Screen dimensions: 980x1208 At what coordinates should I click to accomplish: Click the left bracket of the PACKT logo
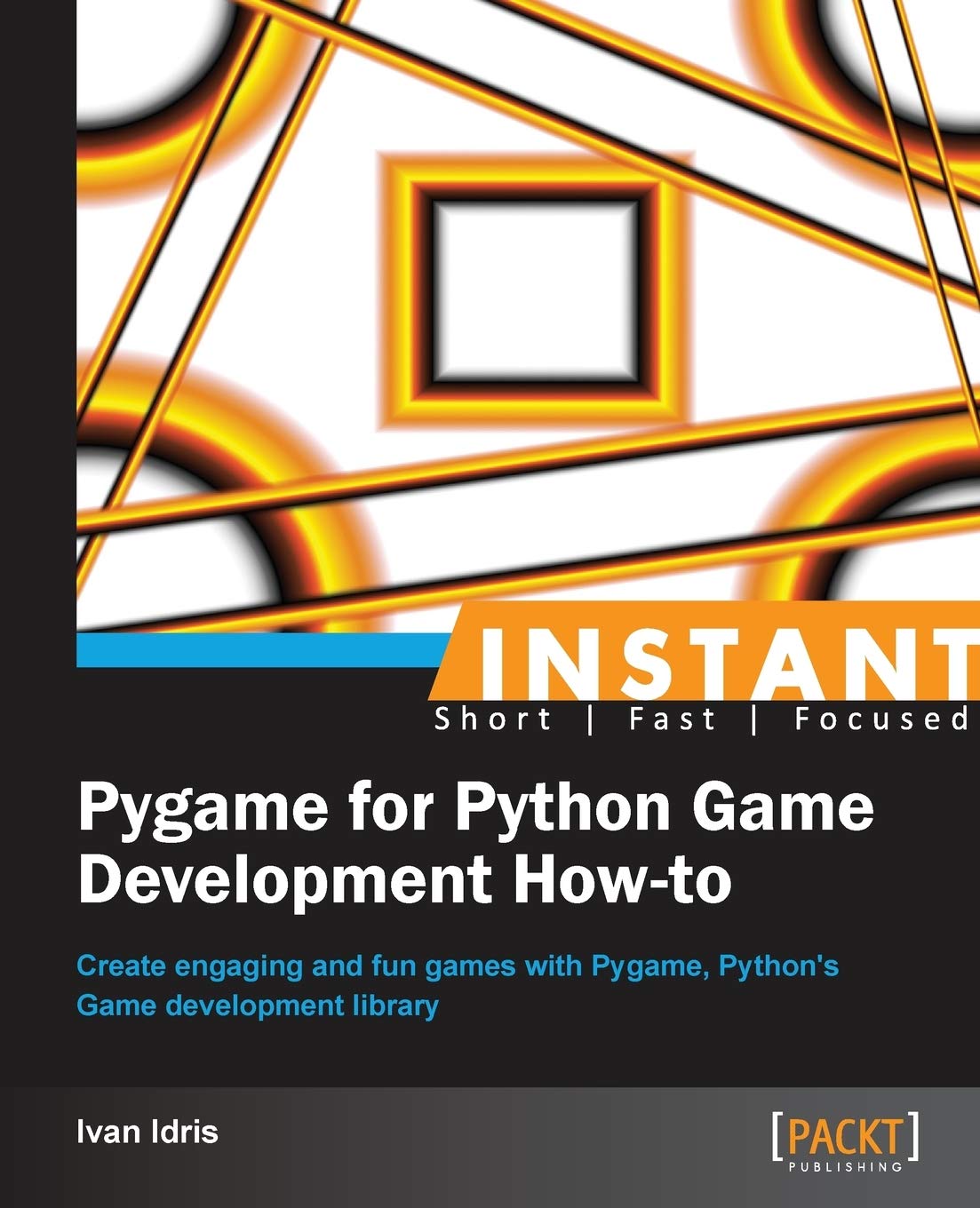(x=777, y=1135)
